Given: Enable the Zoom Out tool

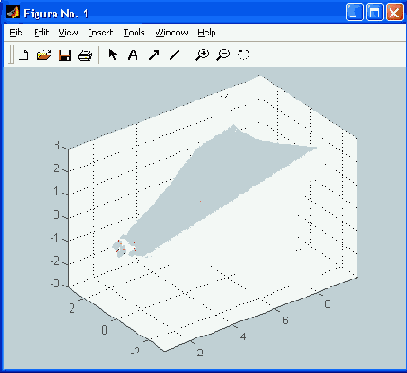Looking at the screenshot, I should [x=223, y=55].
